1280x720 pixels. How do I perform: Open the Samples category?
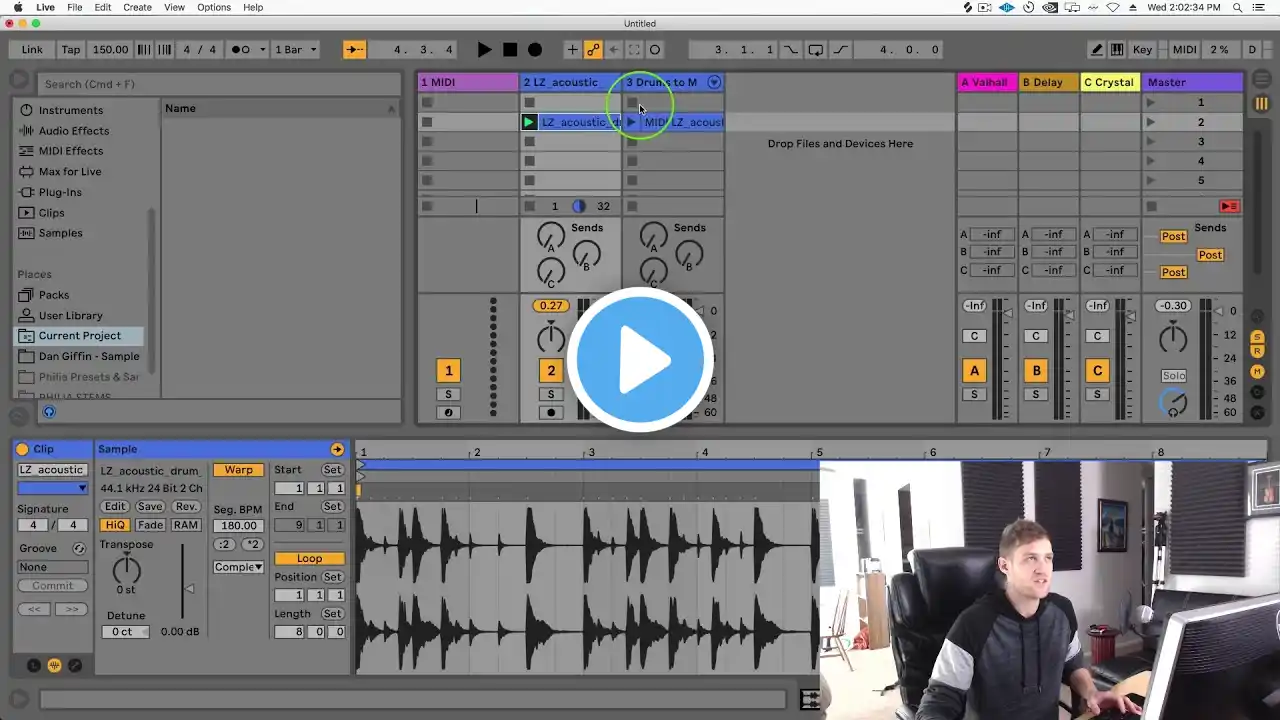pos(60,233)
